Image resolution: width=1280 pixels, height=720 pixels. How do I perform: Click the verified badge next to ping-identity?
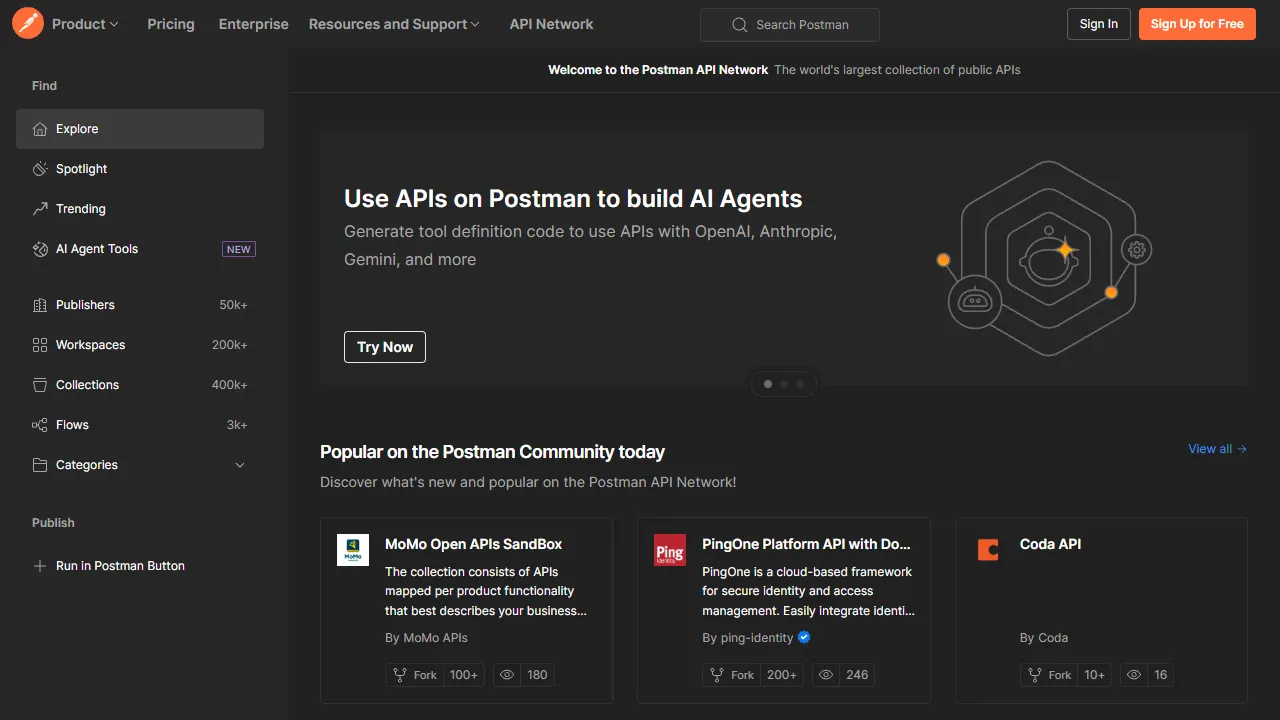(x=804, y=637)
